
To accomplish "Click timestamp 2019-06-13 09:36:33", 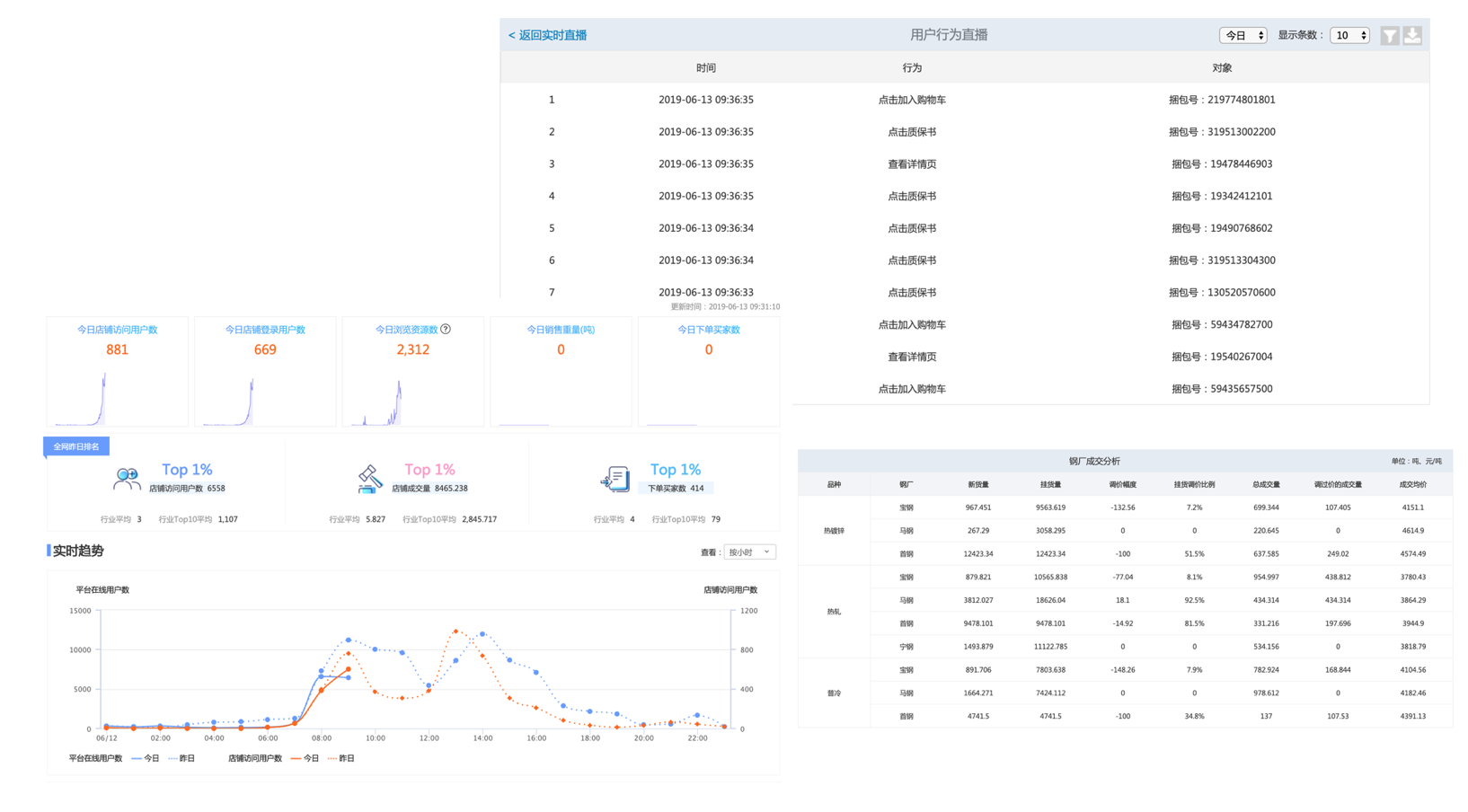I will point(706,293).
